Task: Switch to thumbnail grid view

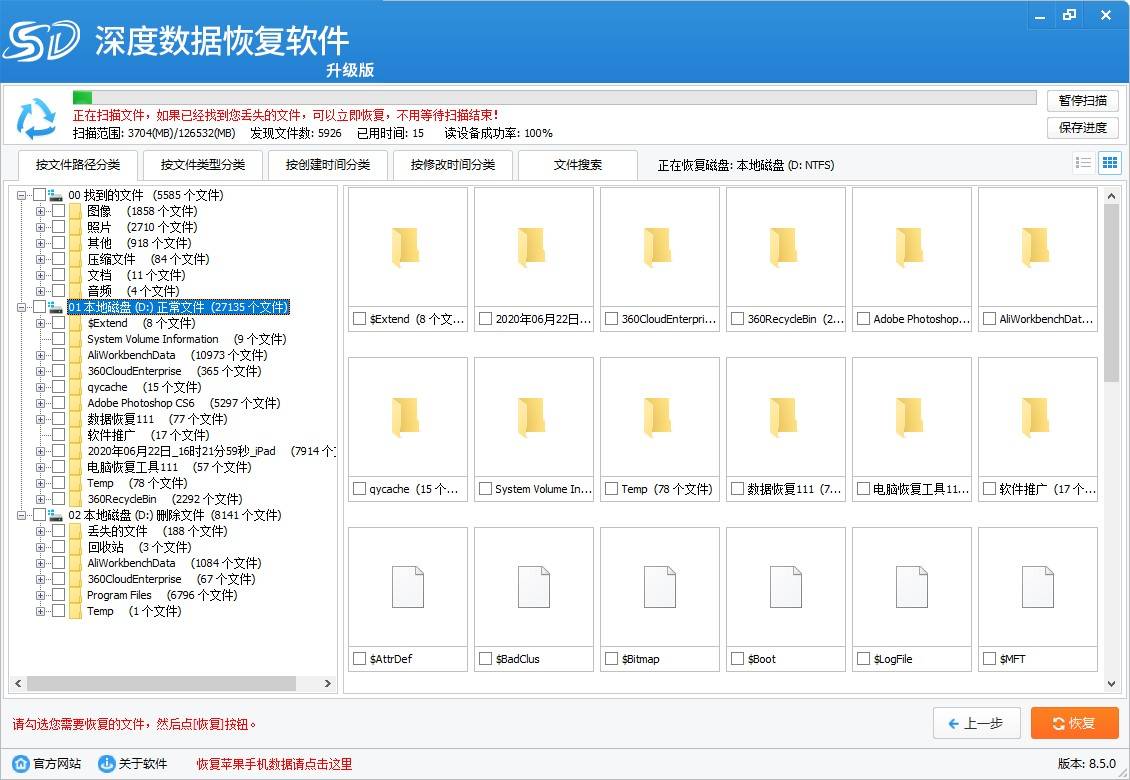Action: tap(1109, 162)
